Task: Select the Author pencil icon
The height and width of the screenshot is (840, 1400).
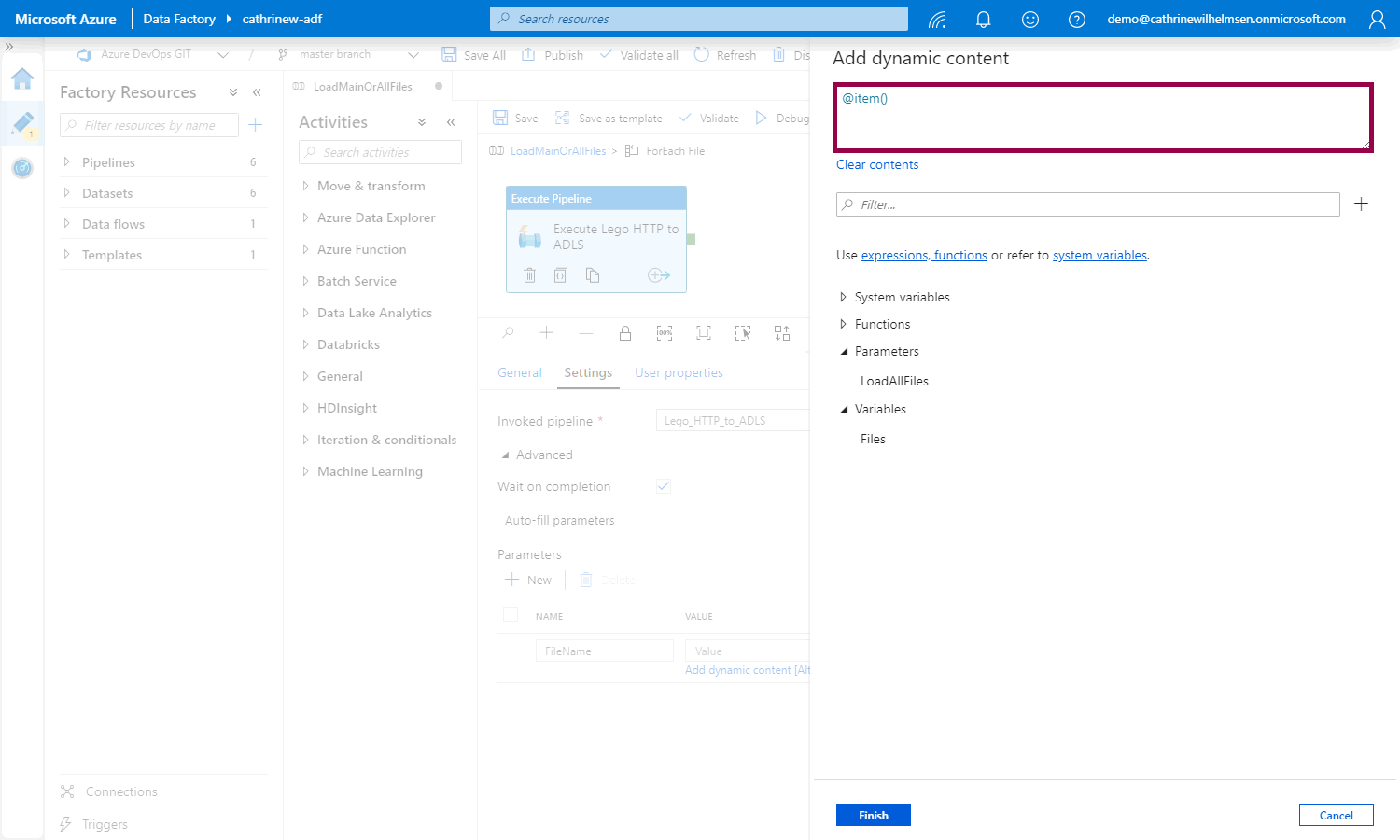Action: [x=22, y=122]
